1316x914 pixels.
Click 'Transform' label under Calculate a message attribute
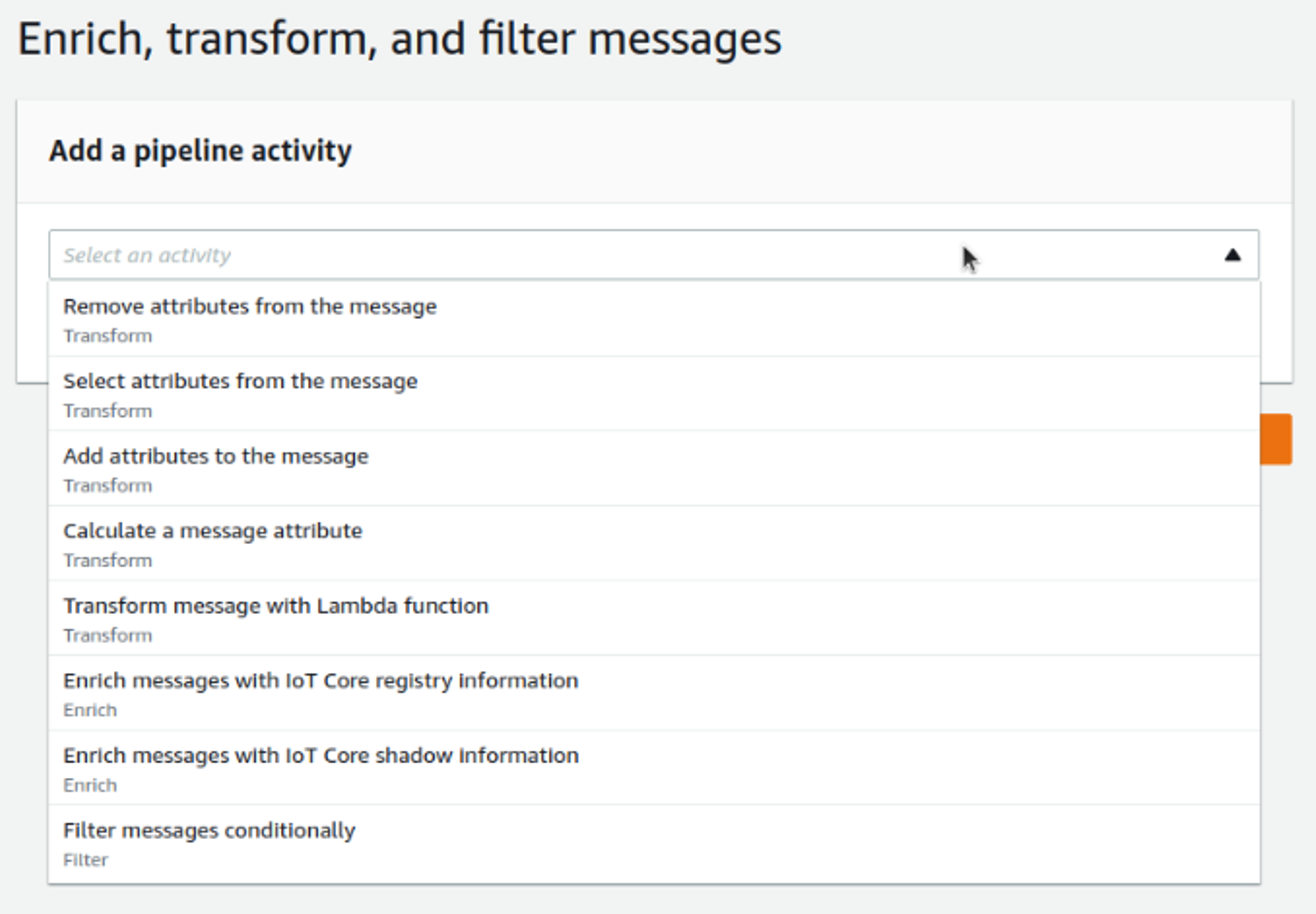108,561
